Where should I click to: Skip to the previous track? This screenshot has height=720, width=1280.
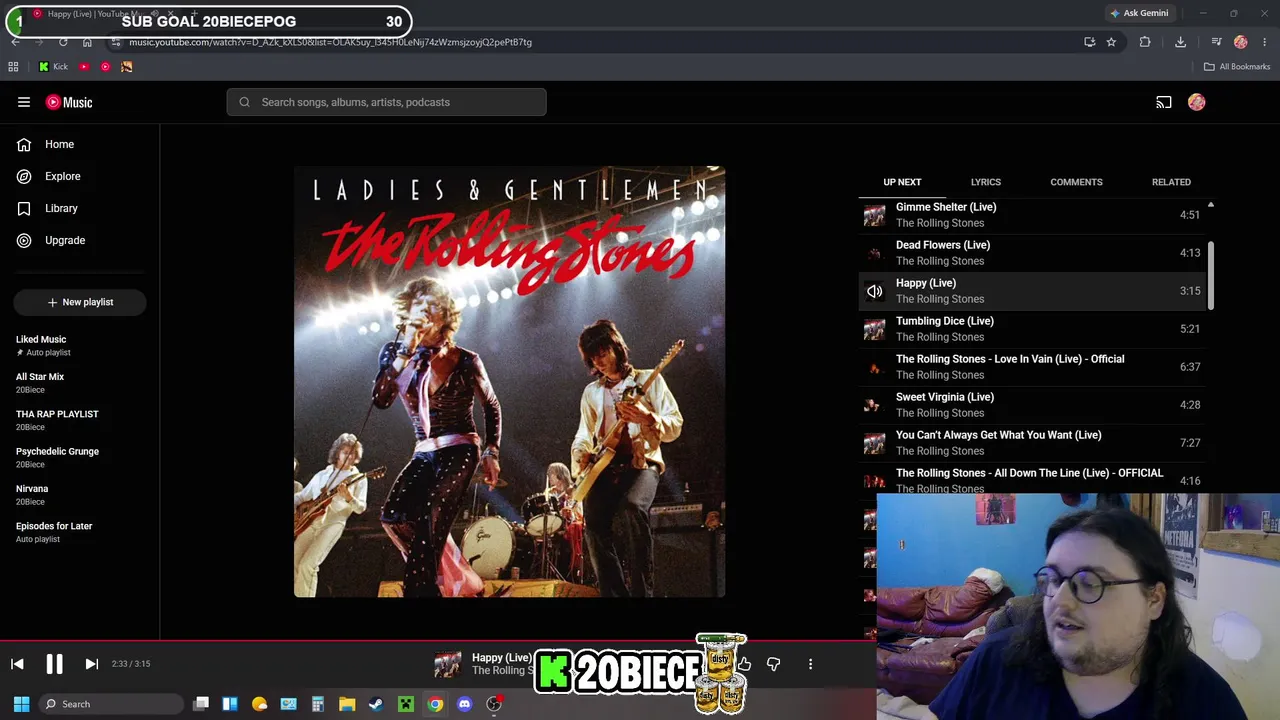pos(17,664)
